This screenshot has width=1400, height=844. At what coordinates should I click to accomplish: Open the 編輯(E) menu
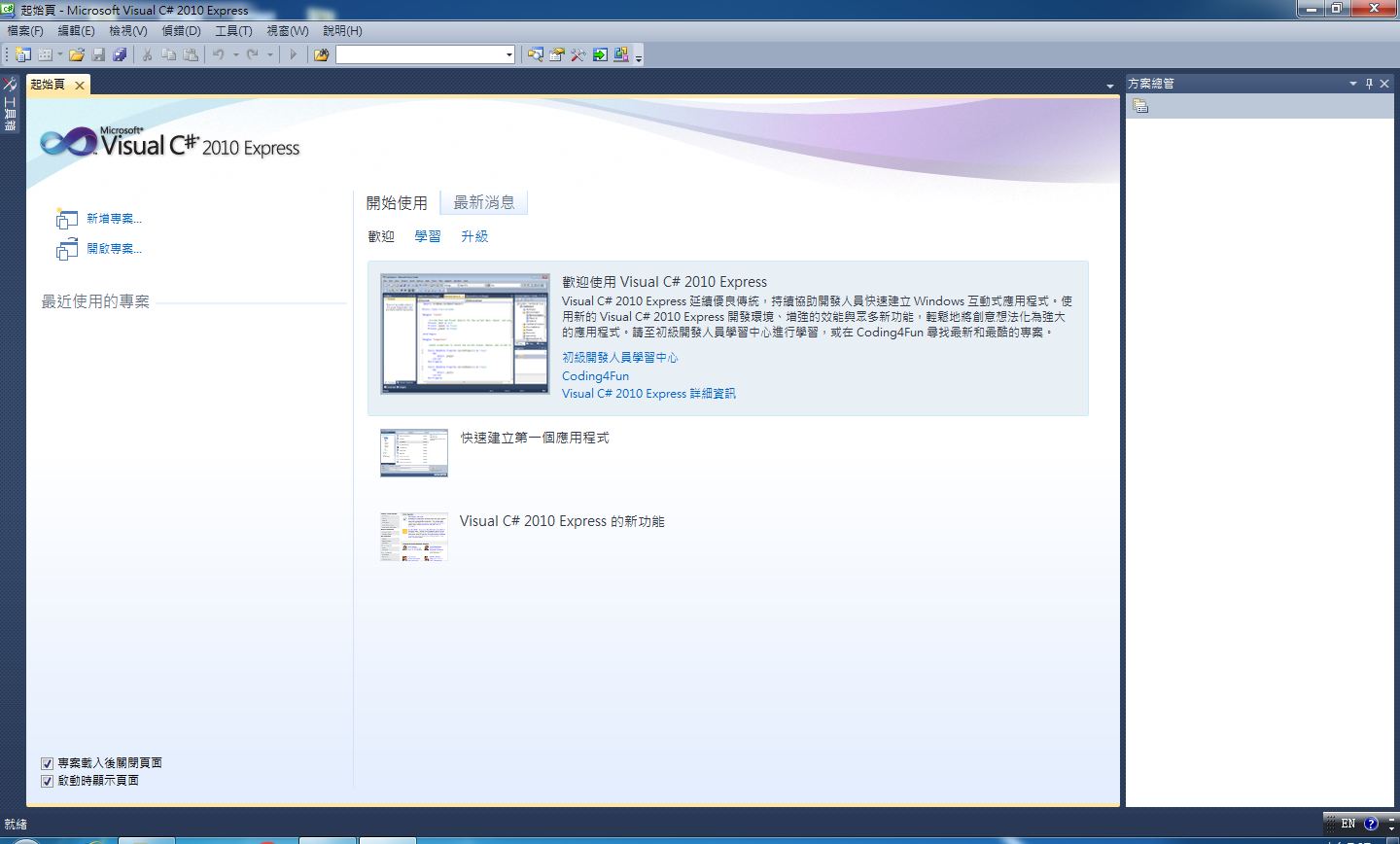point(77,31)
